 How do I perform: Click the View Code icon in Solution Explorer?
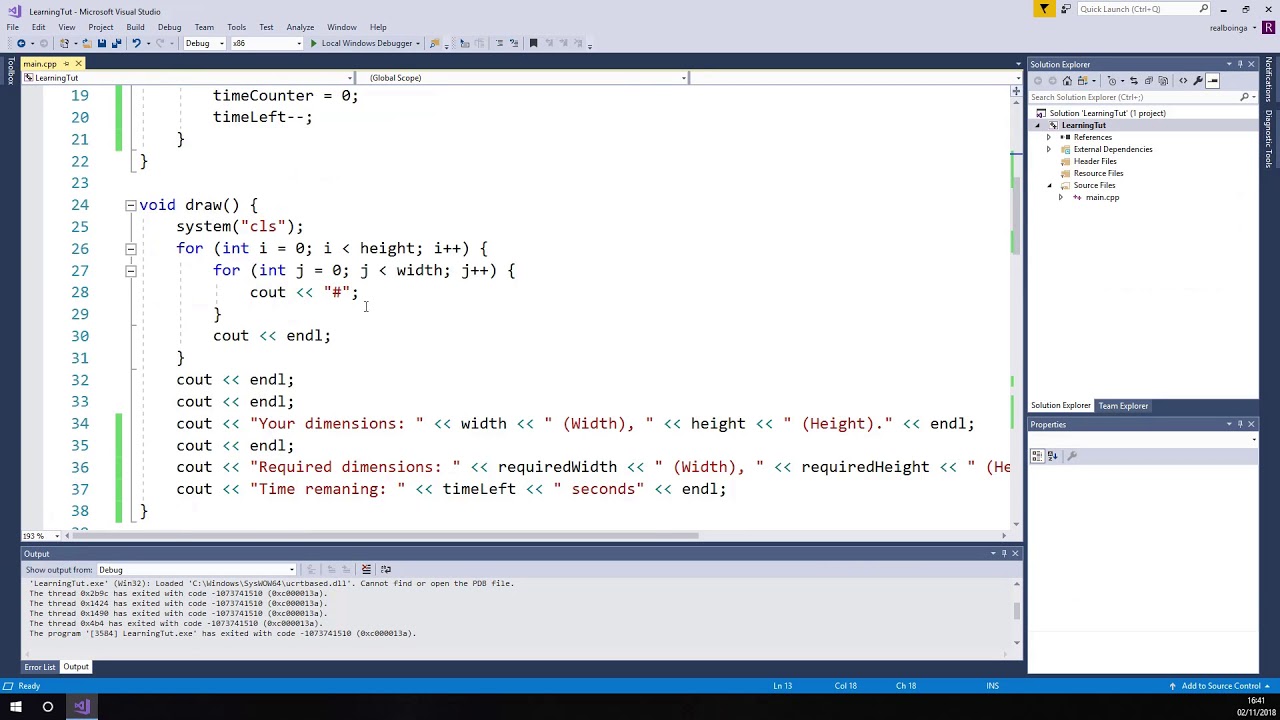coord(1183,81)
